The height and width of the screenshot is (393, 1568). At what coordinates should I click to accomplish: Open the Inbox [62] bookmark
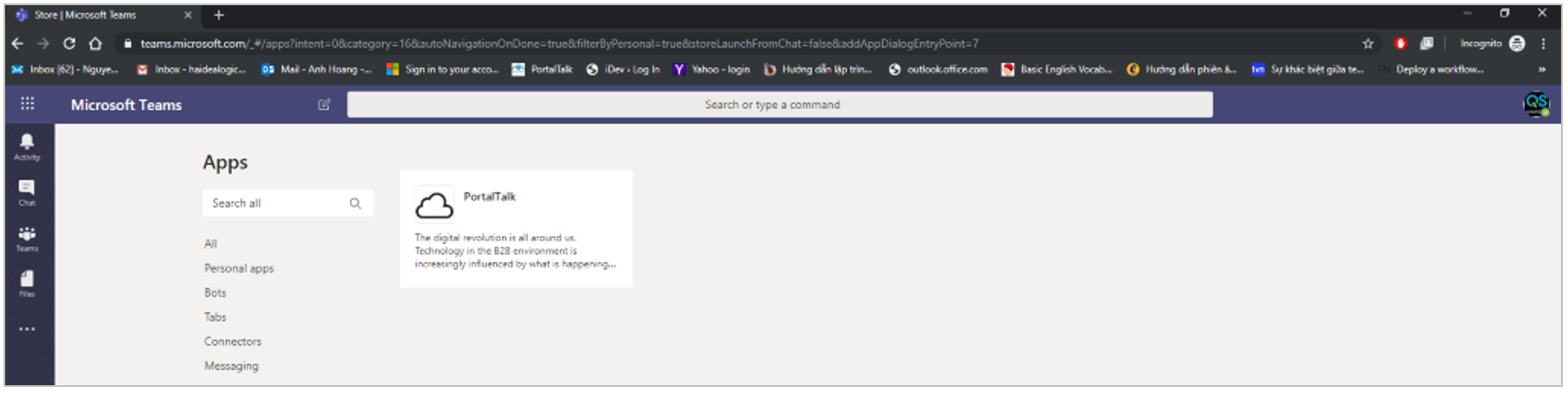point(65,69)
